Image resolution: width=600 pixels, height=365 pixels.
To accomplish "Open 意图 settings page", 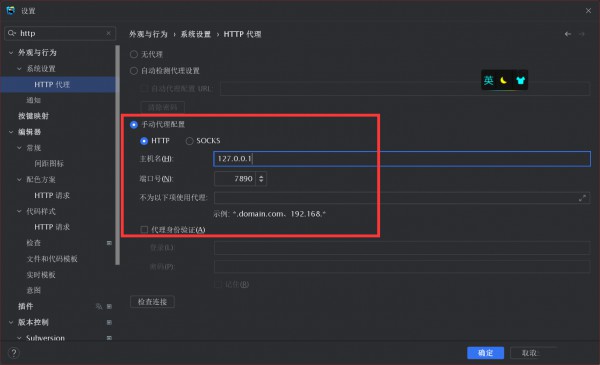I will coord(33,290).
